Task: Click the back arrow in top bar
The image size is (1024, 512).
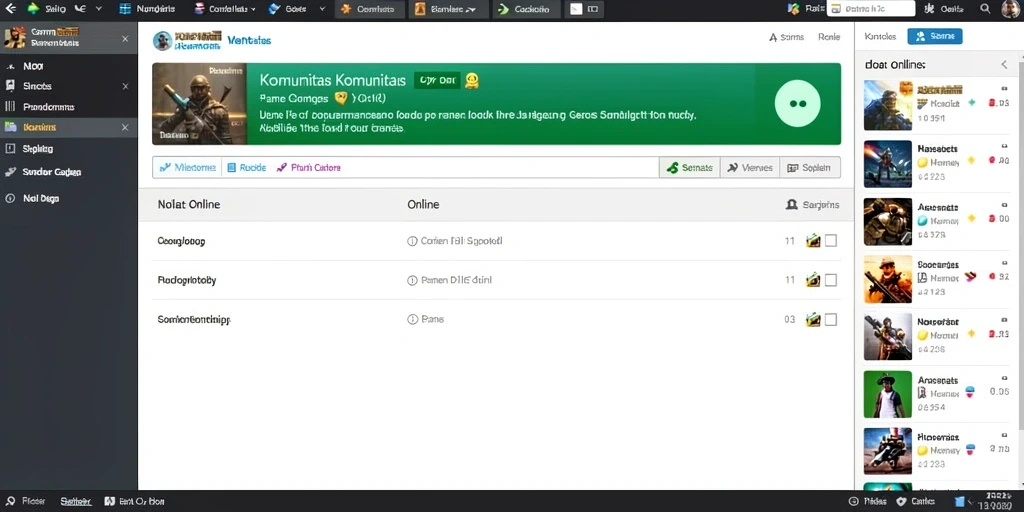Action: click(10, 9)
